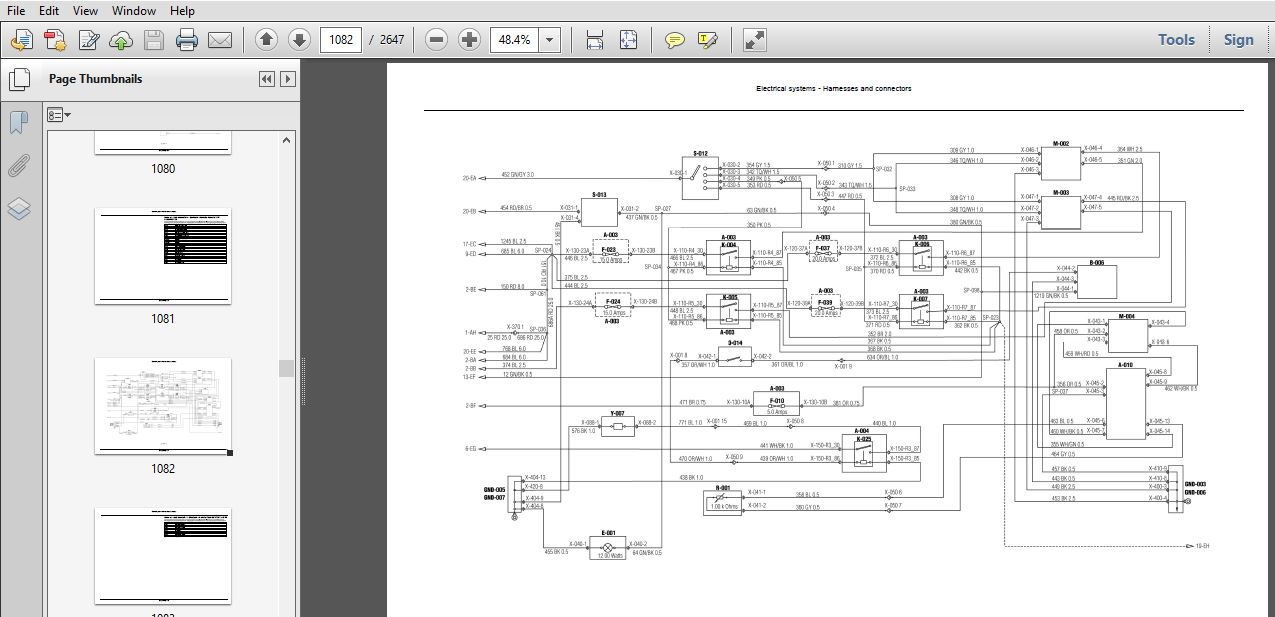1275x617 pixels.
Task: Open the Layers navigation panel
Action: tap(19, 209)
